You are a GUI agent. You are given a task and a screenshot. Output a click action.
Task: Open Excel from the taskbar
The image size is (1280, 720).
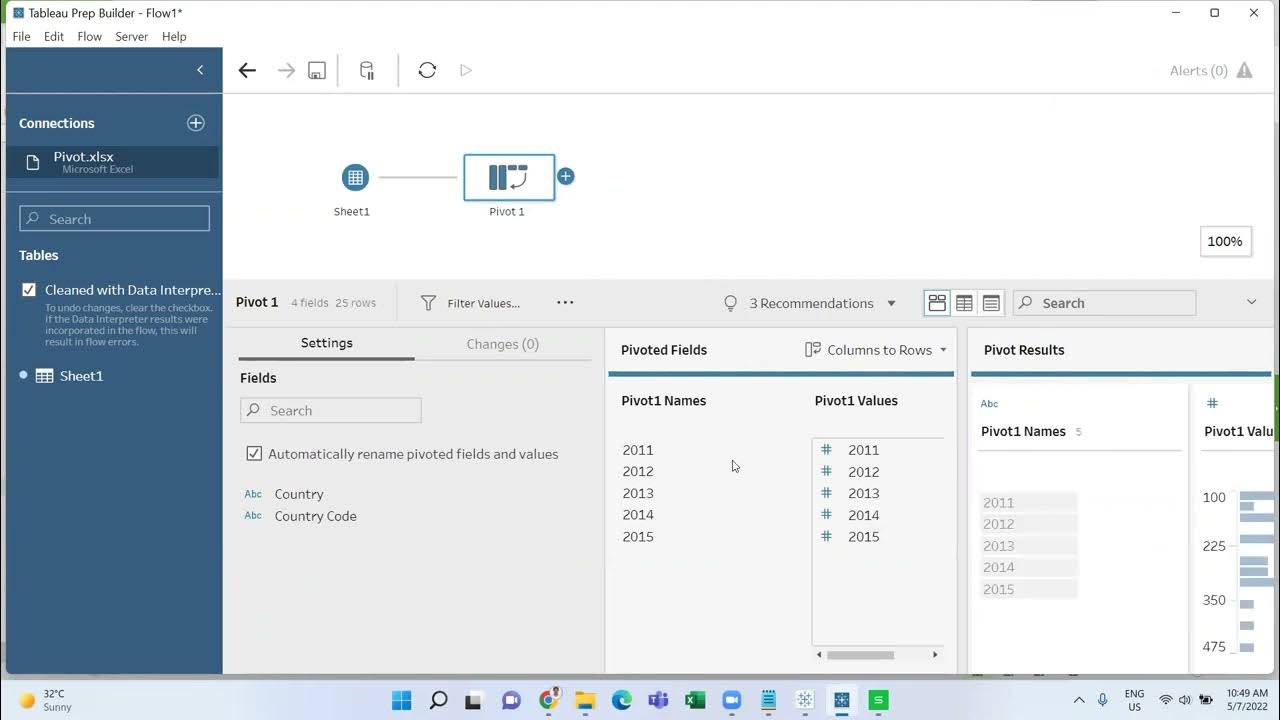(695, 700)
